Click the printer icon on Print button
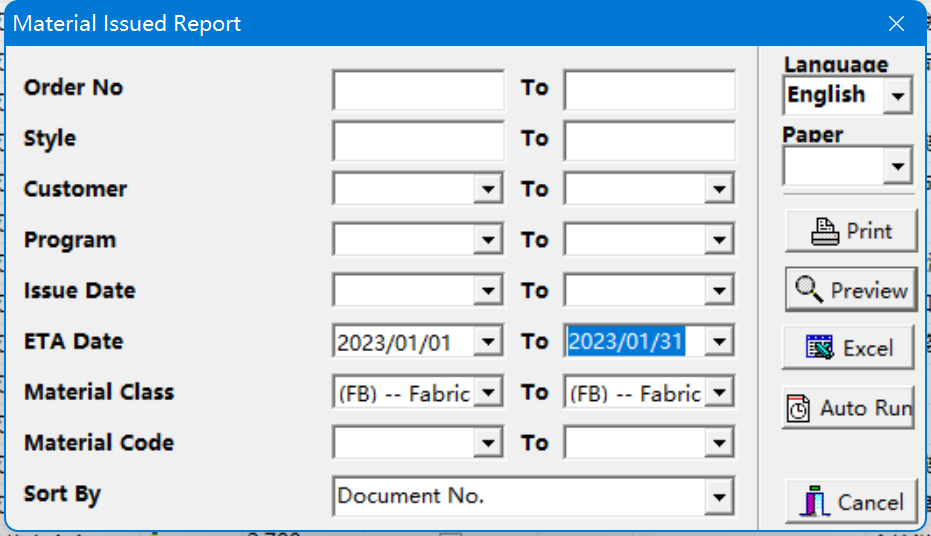931x536 pixels. pyautogui.click(x=825, y=231)
